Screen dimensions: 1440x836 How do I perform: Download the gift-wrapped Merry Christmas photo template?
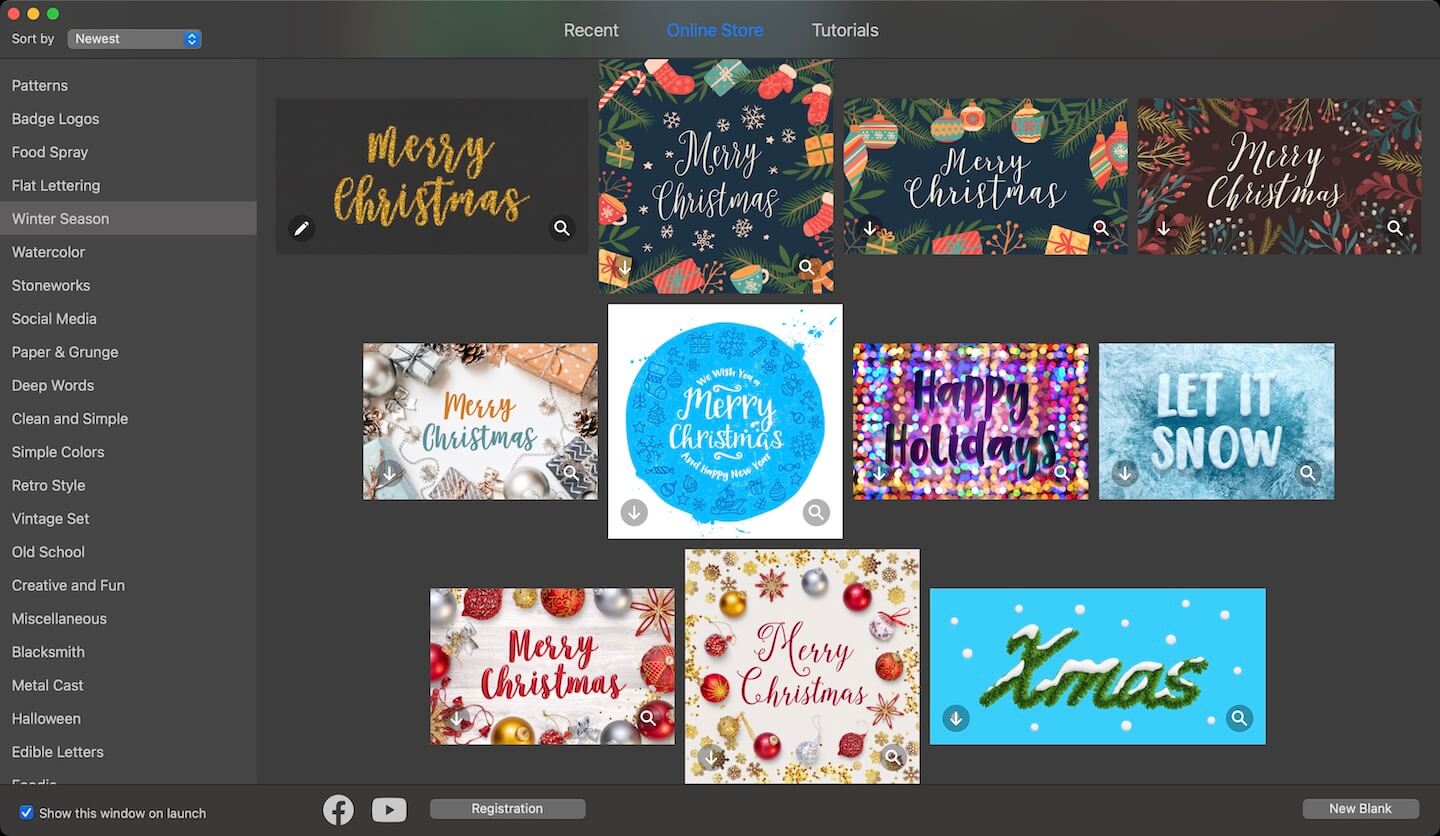(x=389, y=472)
